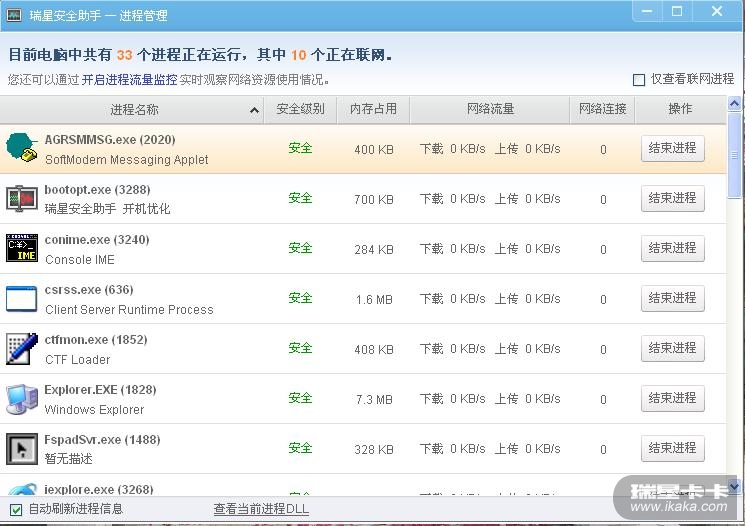Viewport: 745px width, 526px height.
Task: Click the 7.3 MB memory value
Action: [x=374, y=400]
